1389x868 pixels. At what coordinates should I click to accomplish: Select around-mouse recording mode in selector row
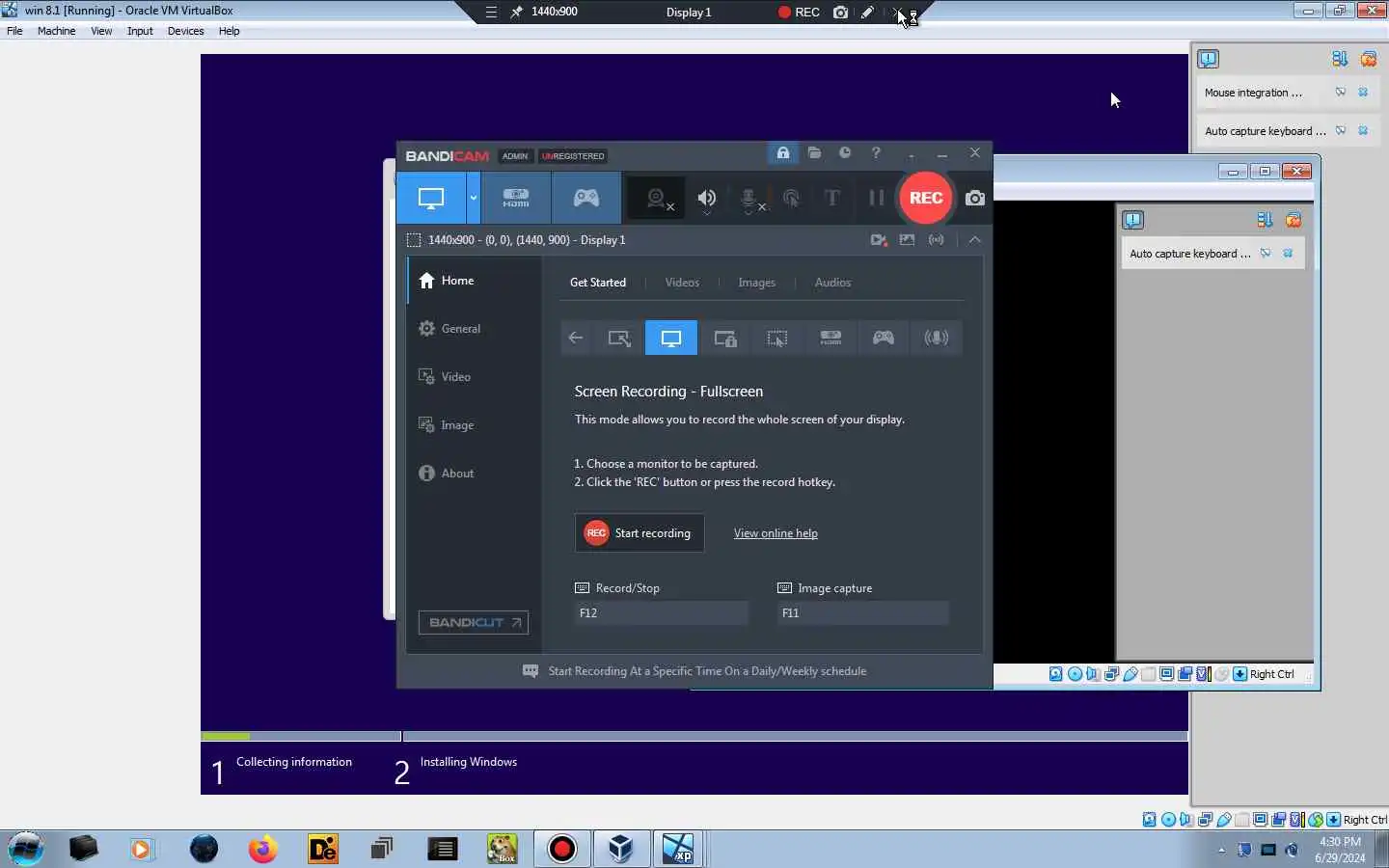click(x=777, y=338)
